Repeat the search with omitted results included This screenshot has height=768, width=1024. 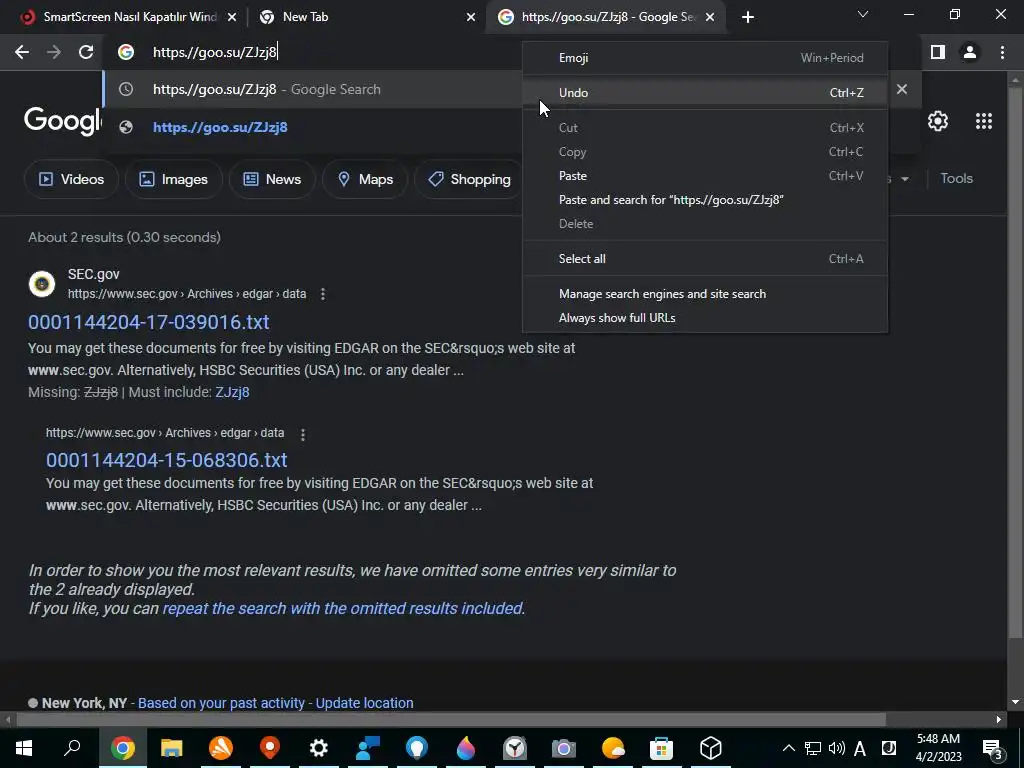[x=343, y=608]
